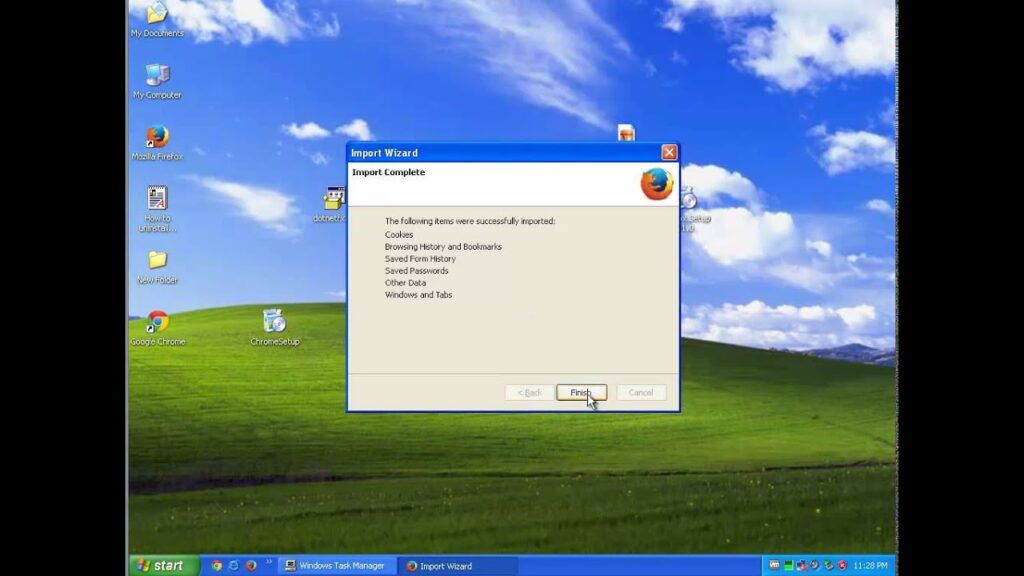
Task: Expand Quick Launch overflow chevron
Action: coord(268,562)
